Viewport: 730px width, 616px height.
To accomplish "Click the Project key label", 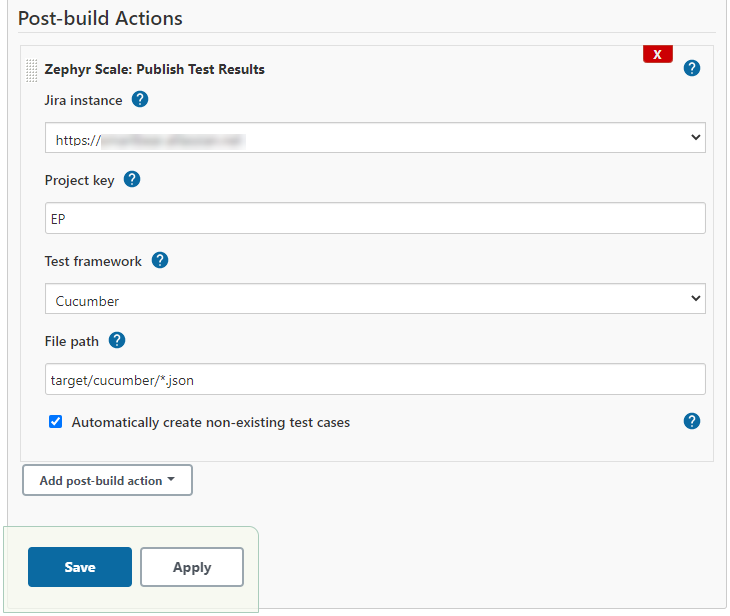I will click(x=79, y=180).
